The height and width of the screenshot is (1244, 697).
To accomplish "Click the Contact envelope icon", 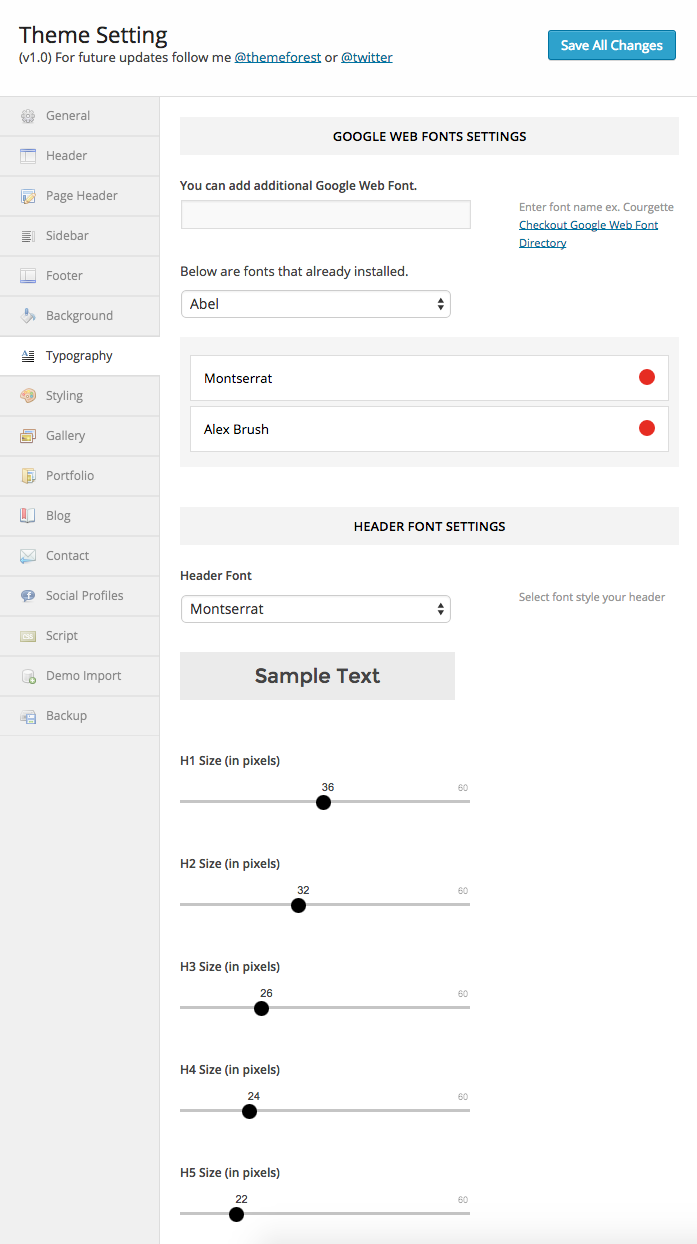I will pos(28,556).
